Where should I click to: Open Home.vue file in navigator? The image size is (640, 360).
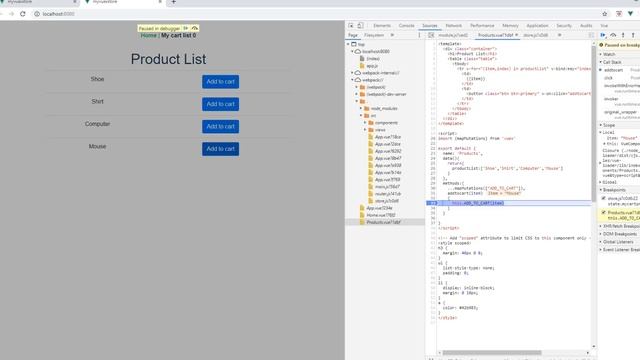(380, 215)
